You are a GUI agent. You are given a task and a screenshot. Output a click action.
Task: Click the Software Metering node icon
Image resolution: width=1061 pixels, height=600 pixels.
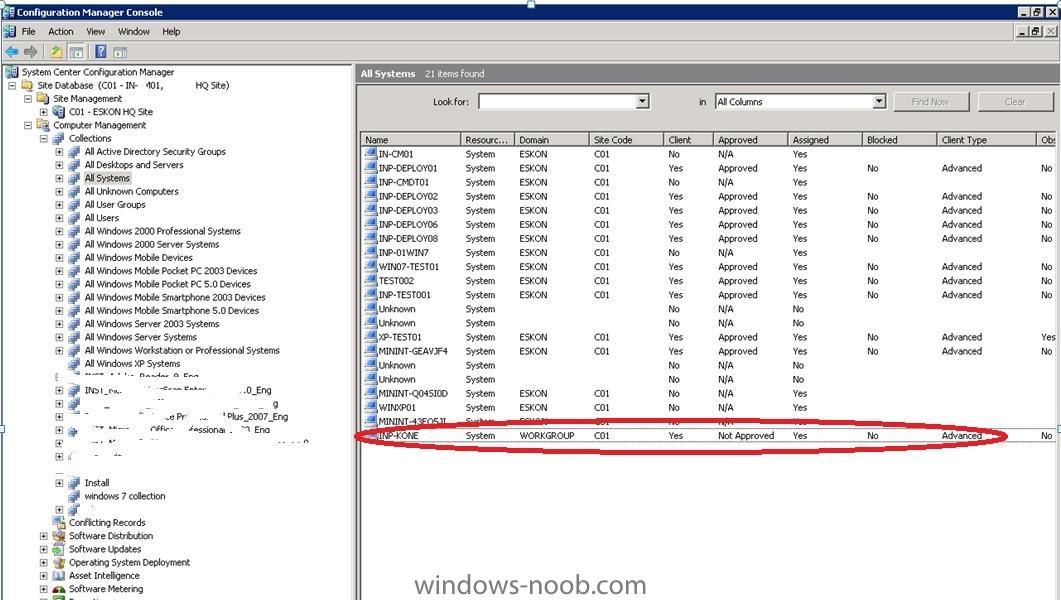58,589
